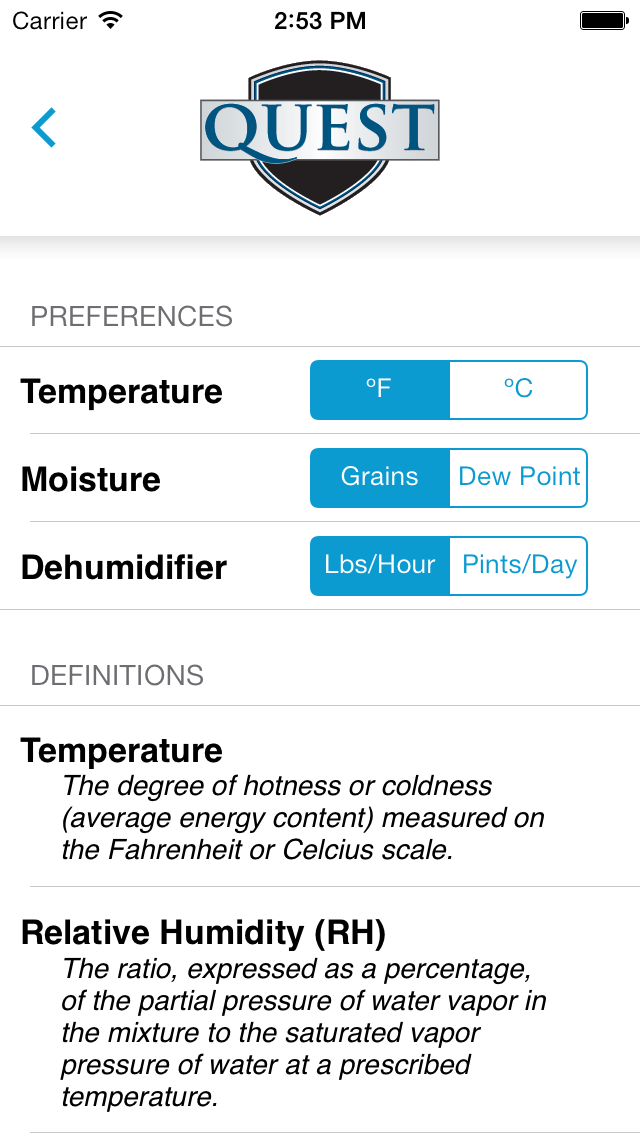Tap the Temperature definition heading

point(121,751)
